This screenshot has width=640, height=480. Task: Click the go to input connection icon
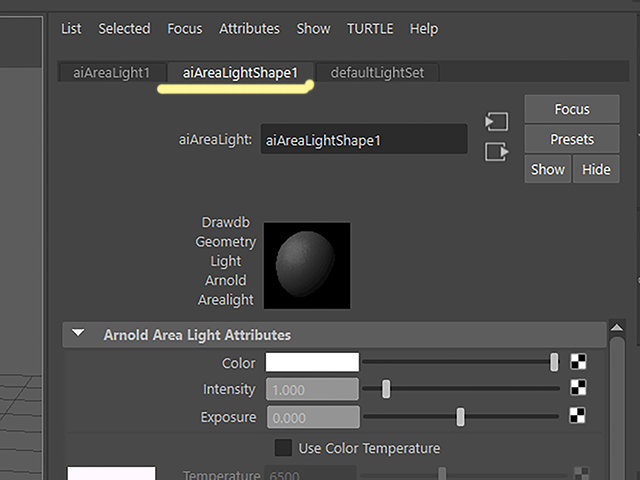pyautogui.click(x=496, y=122)
